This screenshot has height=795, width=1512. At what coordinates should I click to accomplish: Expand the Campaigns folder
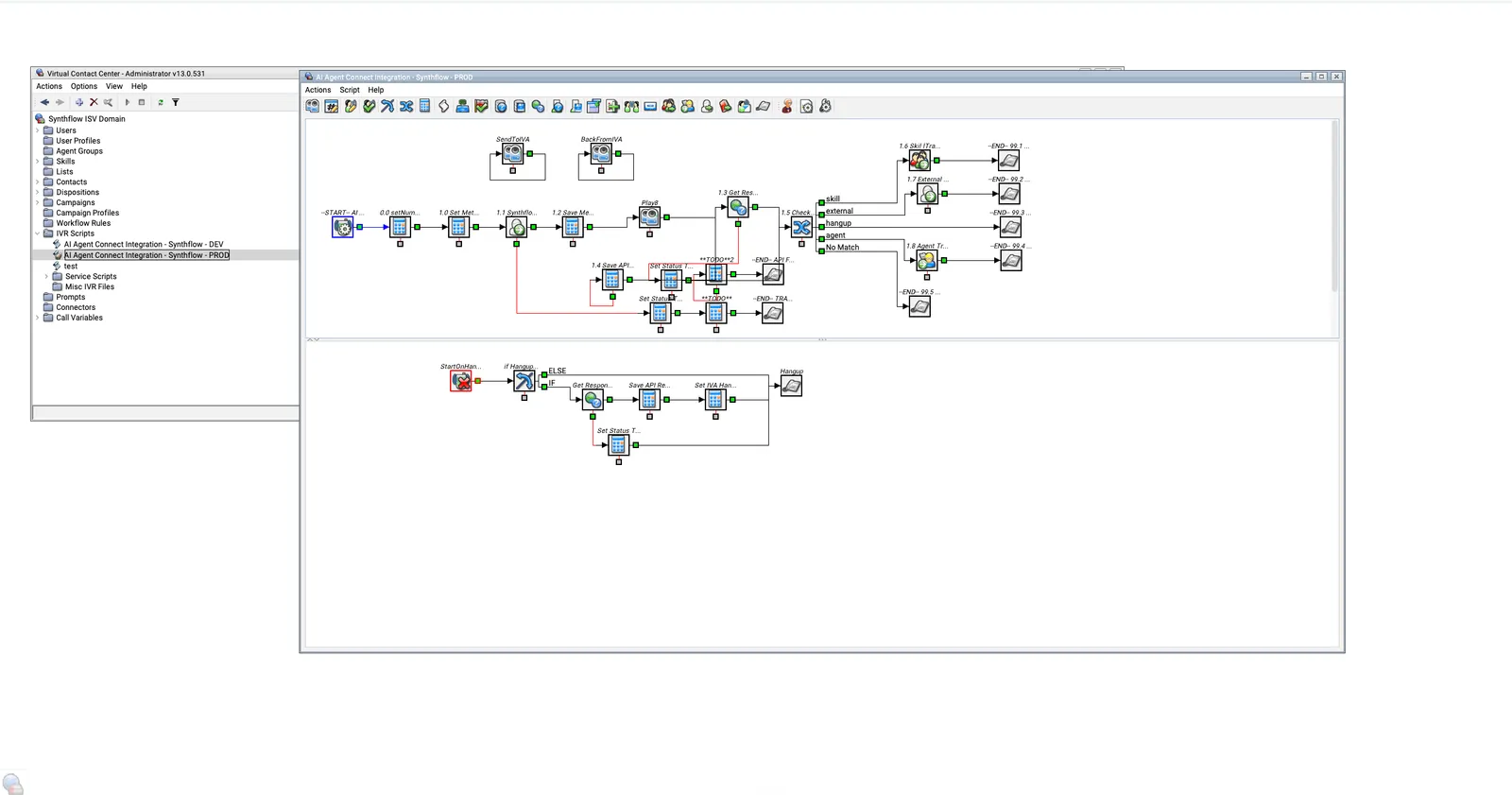click(38, 202)
